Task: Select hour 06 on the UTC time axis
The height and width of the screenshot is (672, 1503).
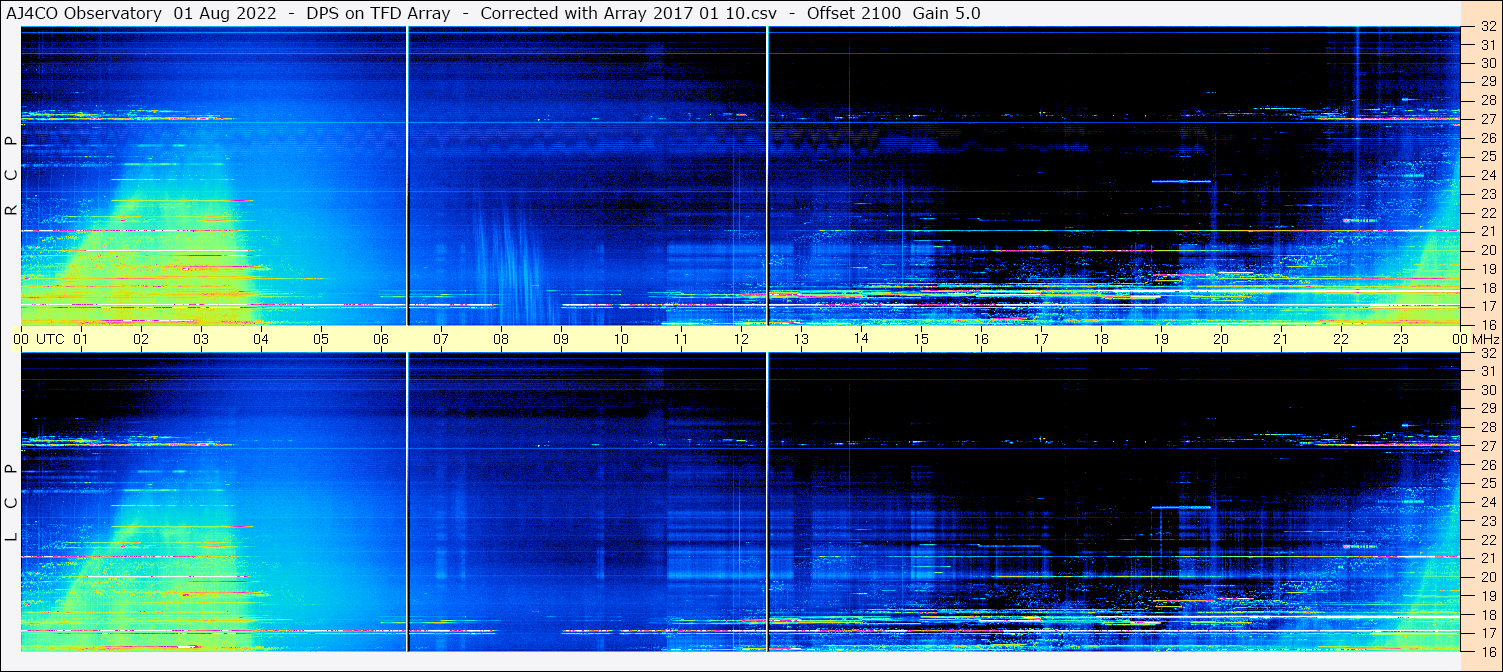Action: click(x=381, y=339)
